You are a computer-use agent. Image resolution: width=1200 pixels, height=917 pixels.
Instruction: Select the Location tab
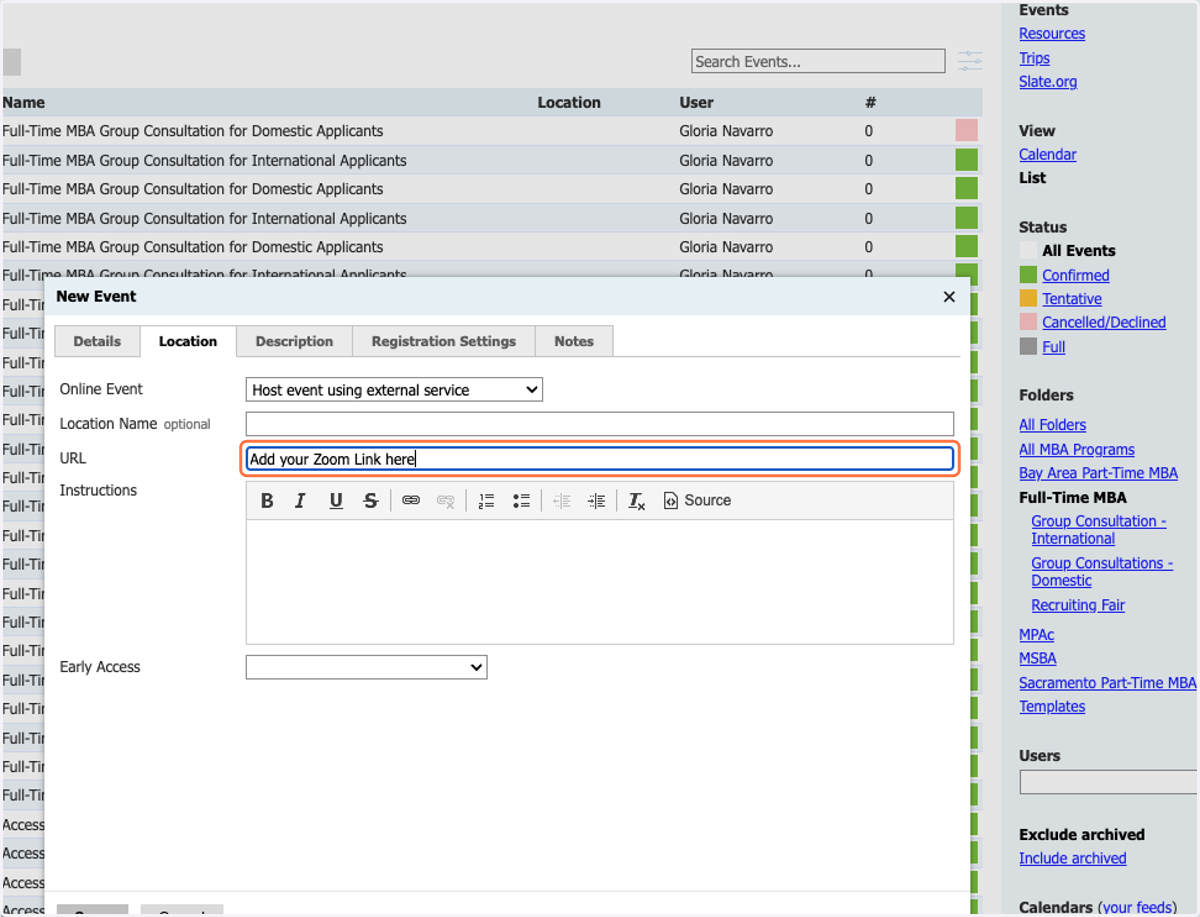tap(188, 341)
